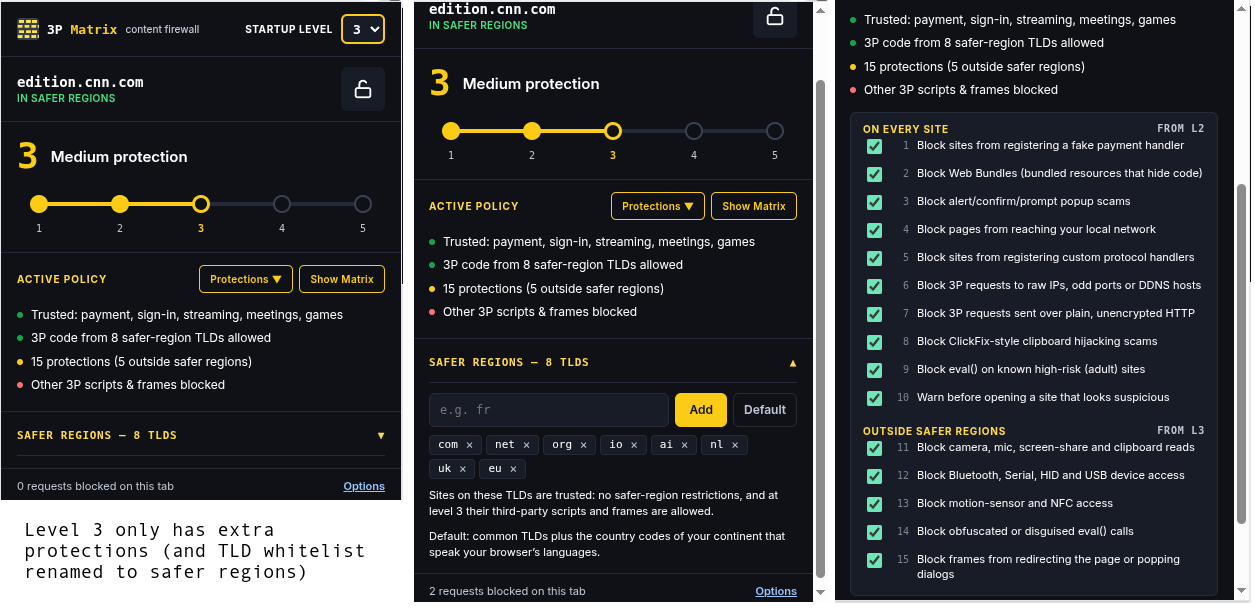Expand the collapsed Safer Regions – 8 TLDs section

201,435
